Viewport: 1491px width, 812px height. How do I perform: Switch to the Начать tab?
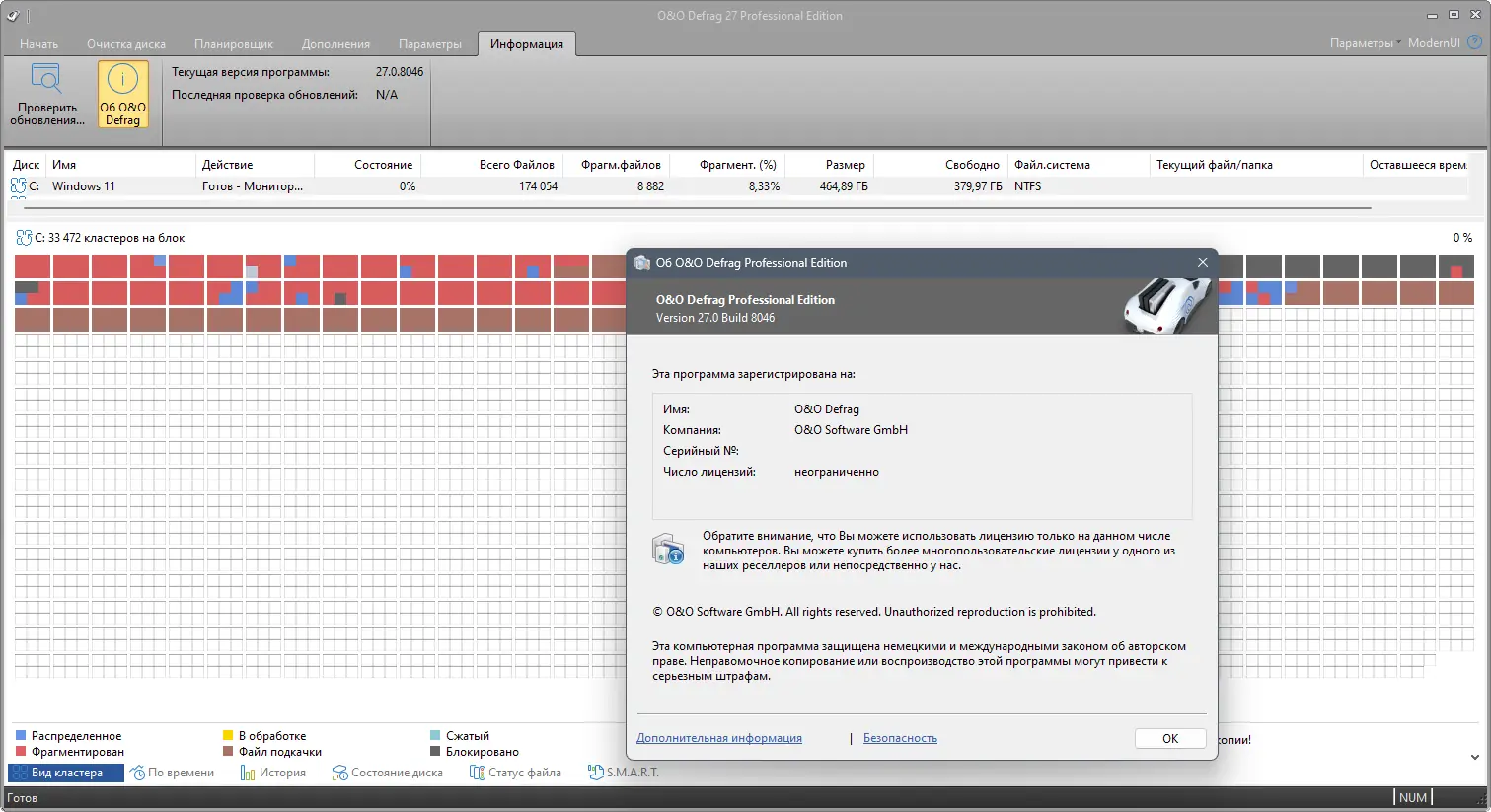38,44
